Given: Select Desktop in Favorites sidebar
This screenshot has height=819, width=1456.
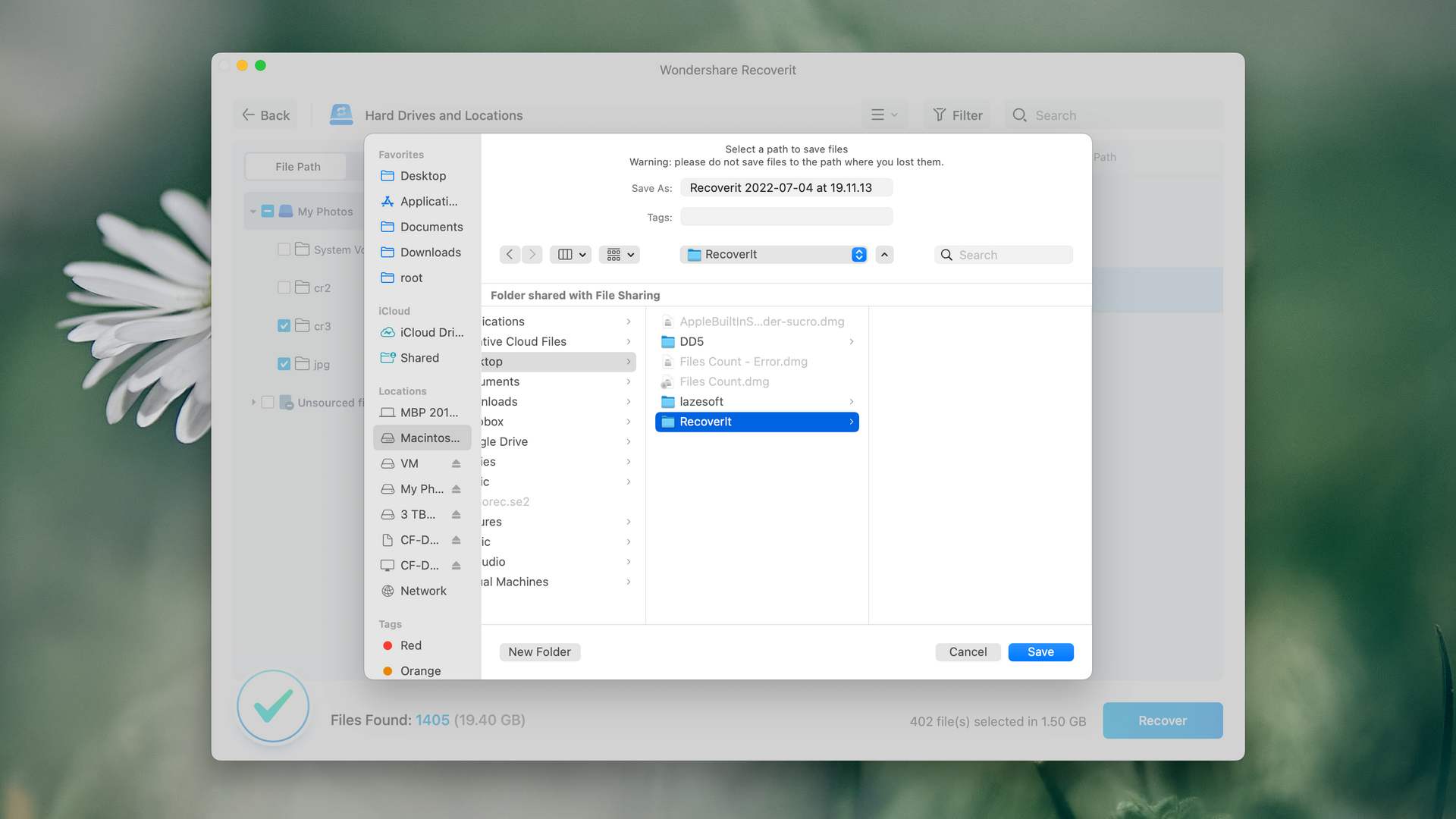Looking at the screenshot, I should pyautogui.click(x=422, y=176).
